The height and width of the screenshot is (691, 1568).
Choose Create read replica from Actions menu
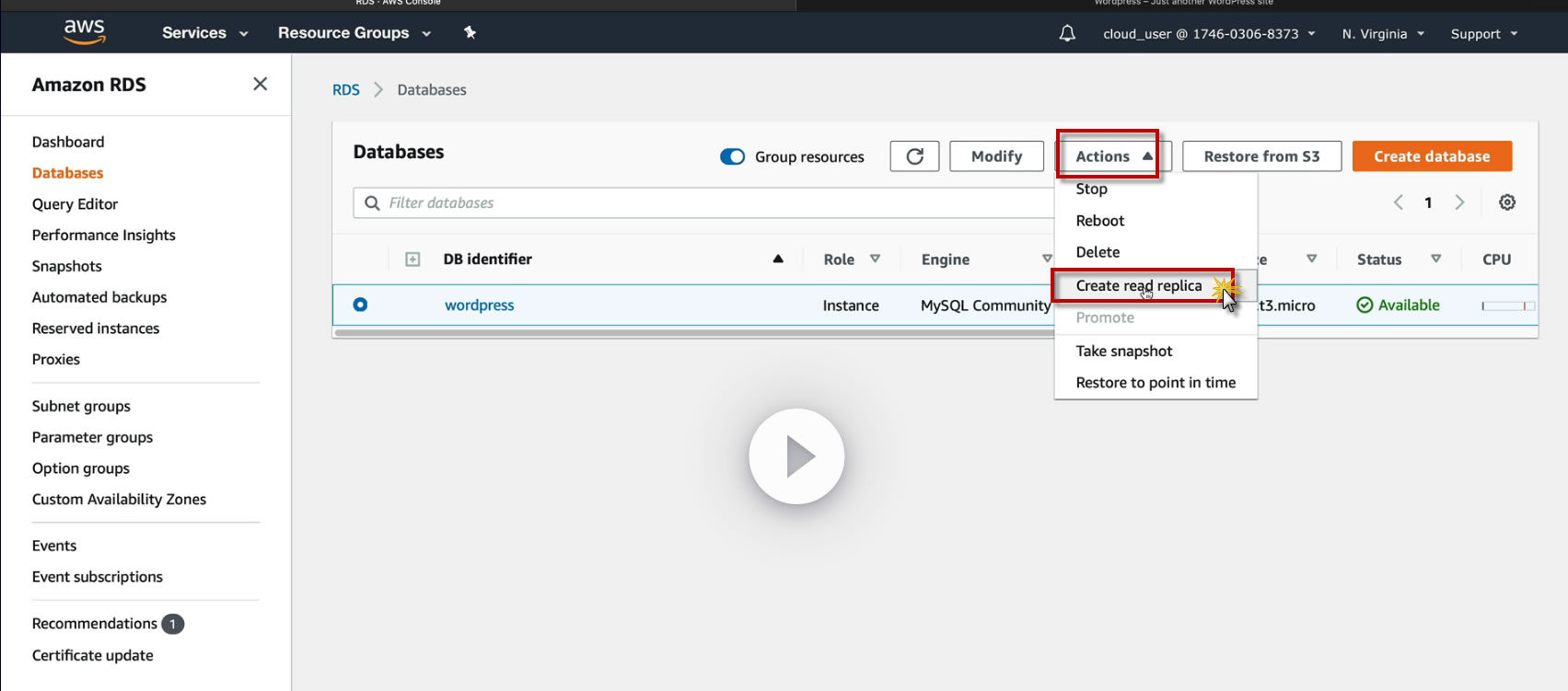(1139, 286)
